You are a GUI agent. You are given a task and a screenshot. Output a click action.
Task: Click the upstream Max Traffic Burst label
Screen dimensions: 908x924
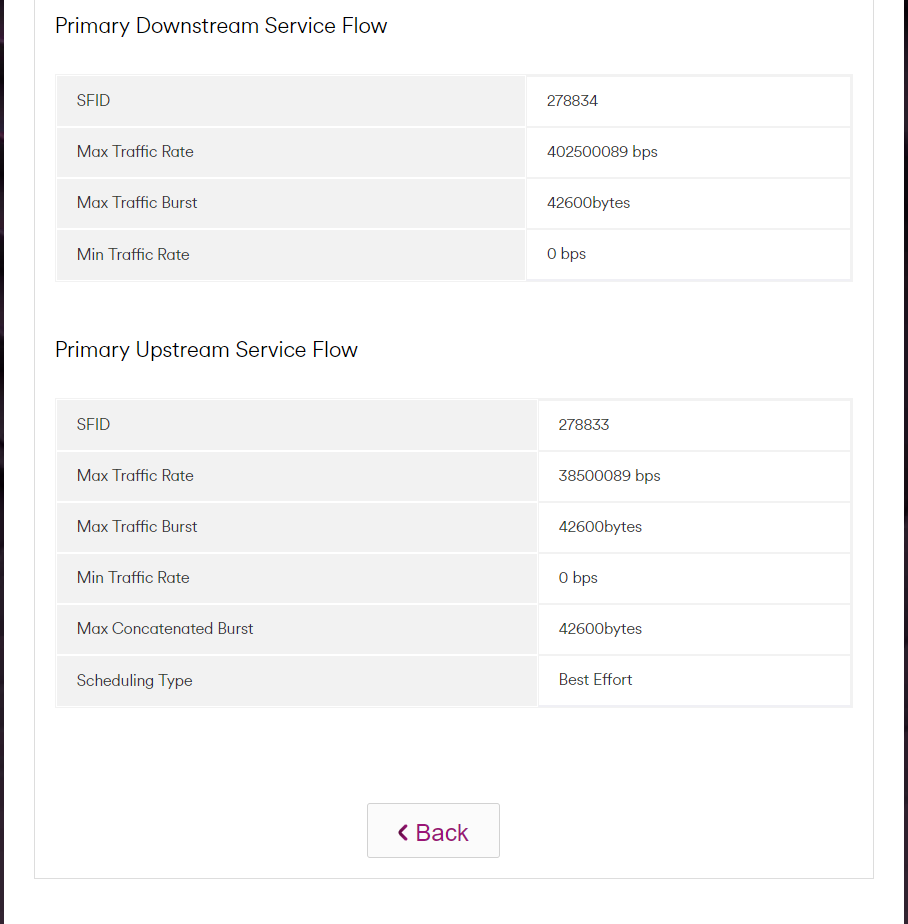[x=137, y=527]
